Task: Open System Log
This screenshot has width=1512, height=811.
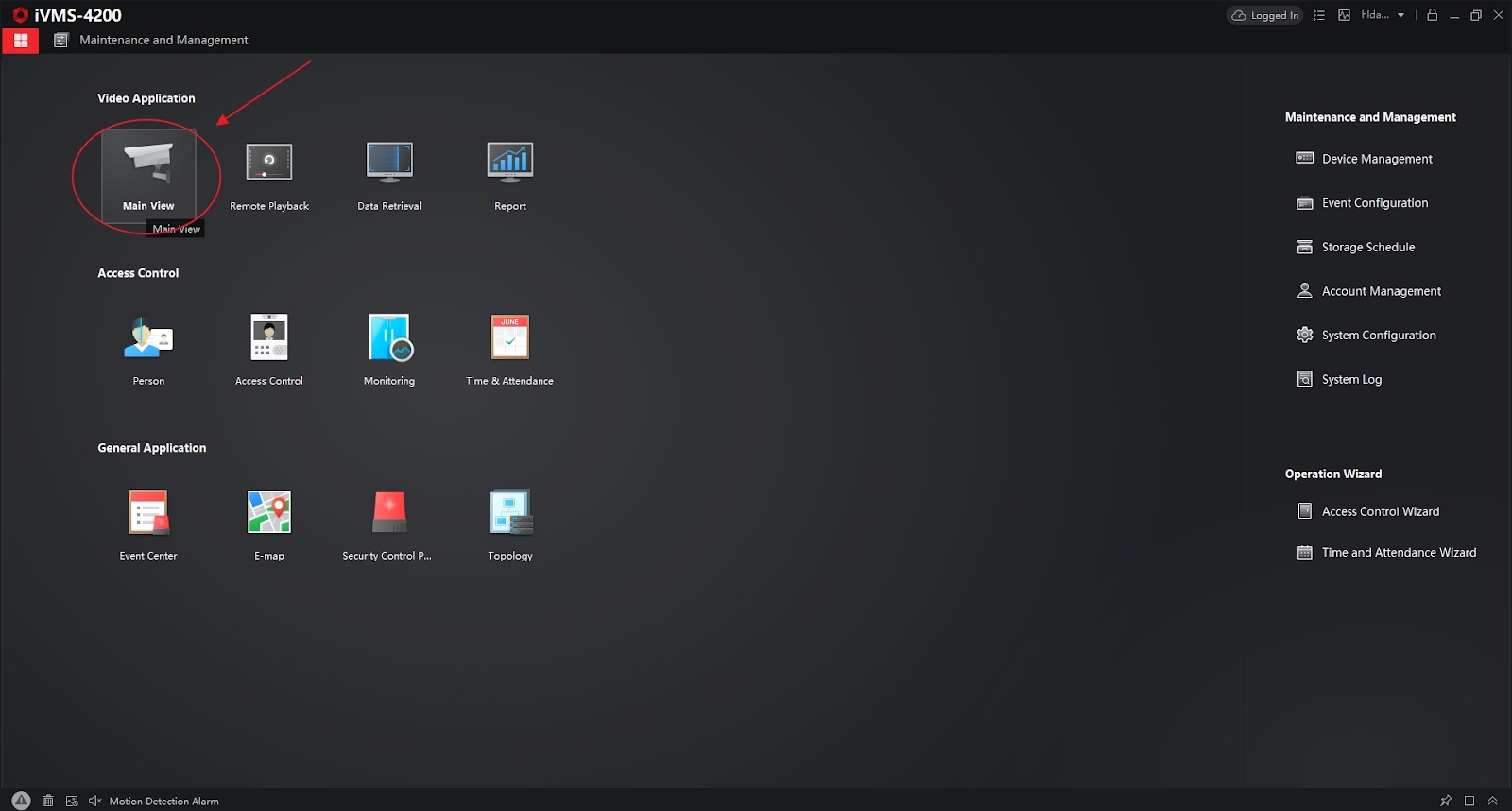Action: pyautogui.click(x=1339, y=379)
